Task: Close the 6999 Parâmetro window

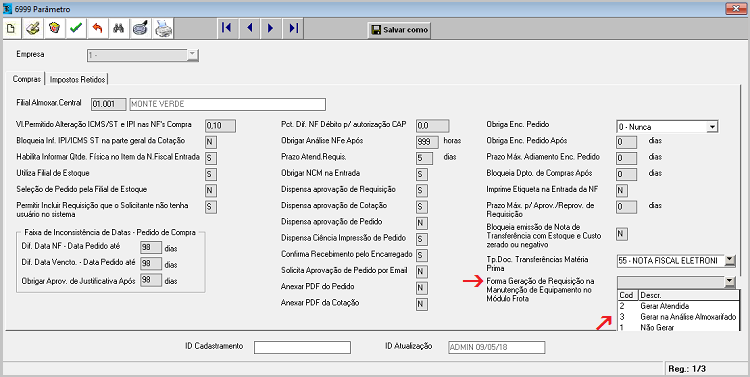Action: [x=735, y=9]
